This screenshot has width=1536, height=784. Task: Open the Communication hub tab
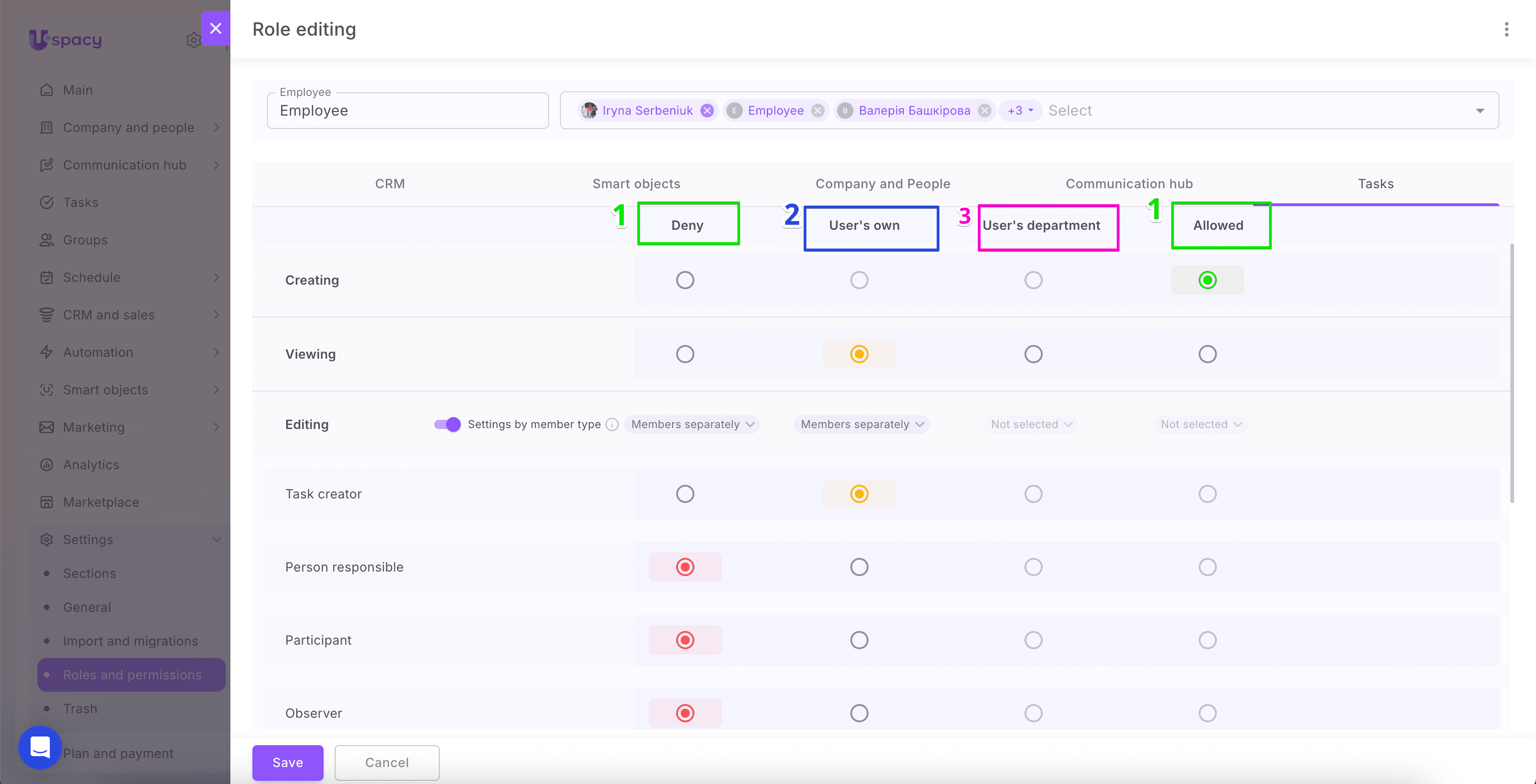pyautogui.click(x=1129, y=184)
